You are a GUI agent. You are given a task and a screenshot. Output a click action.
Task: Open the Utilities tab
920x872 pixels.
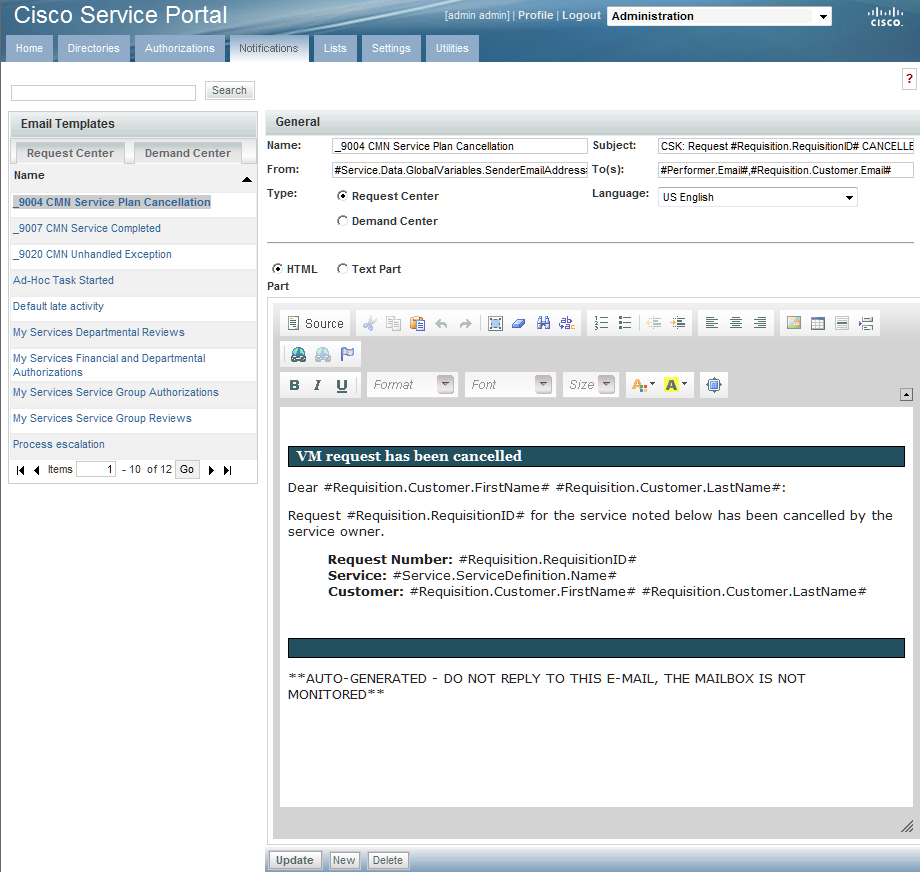click(452, 48)
